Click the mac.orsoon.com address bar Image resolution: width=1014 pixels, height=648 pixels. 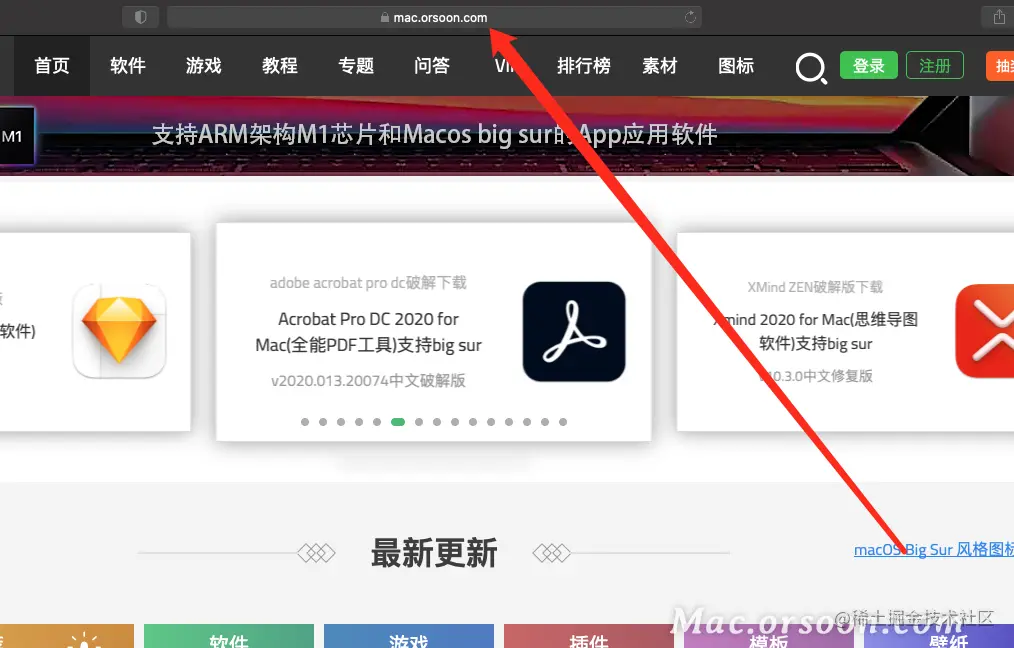(434, 17)
